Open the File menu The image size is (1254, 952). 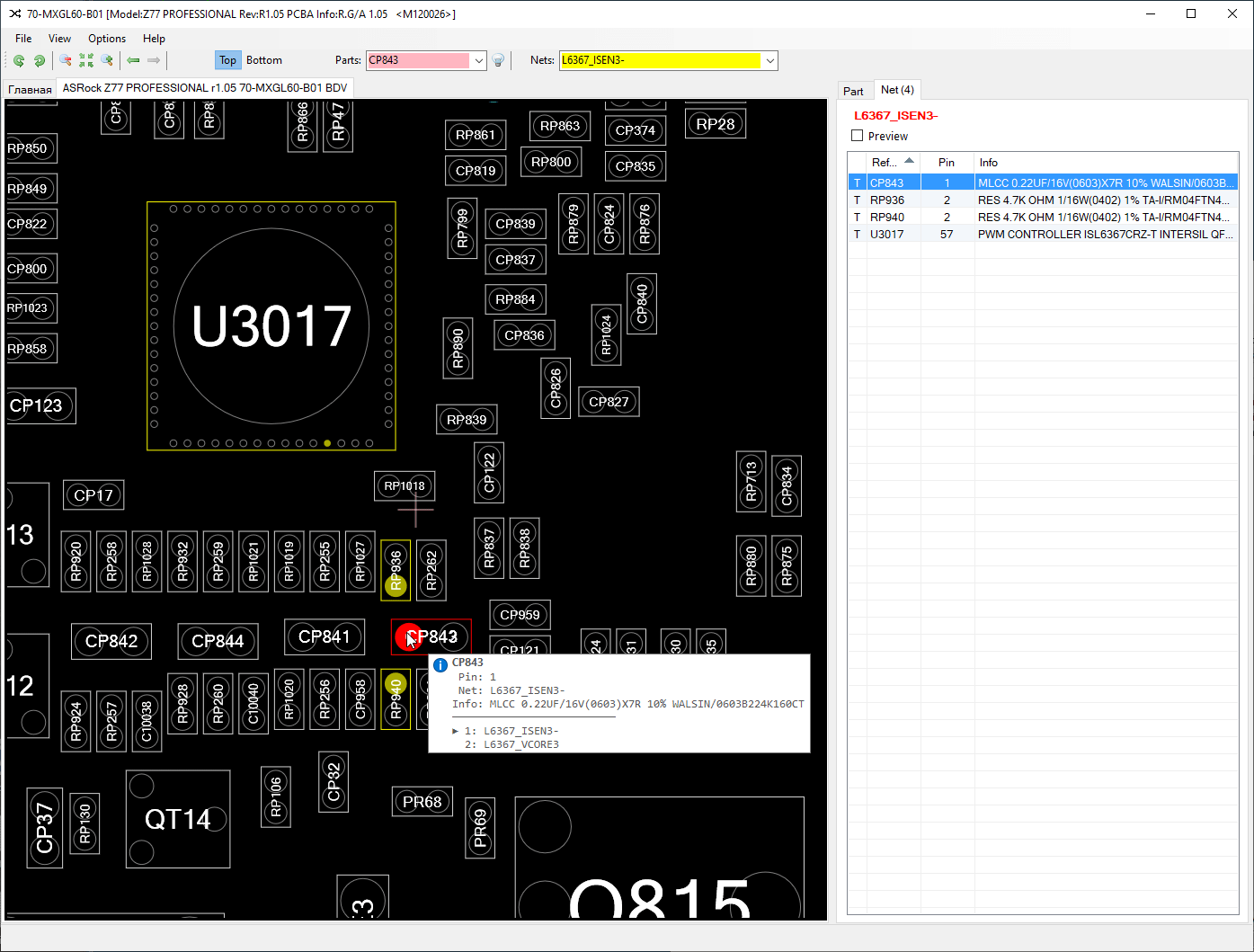point(23,39)
